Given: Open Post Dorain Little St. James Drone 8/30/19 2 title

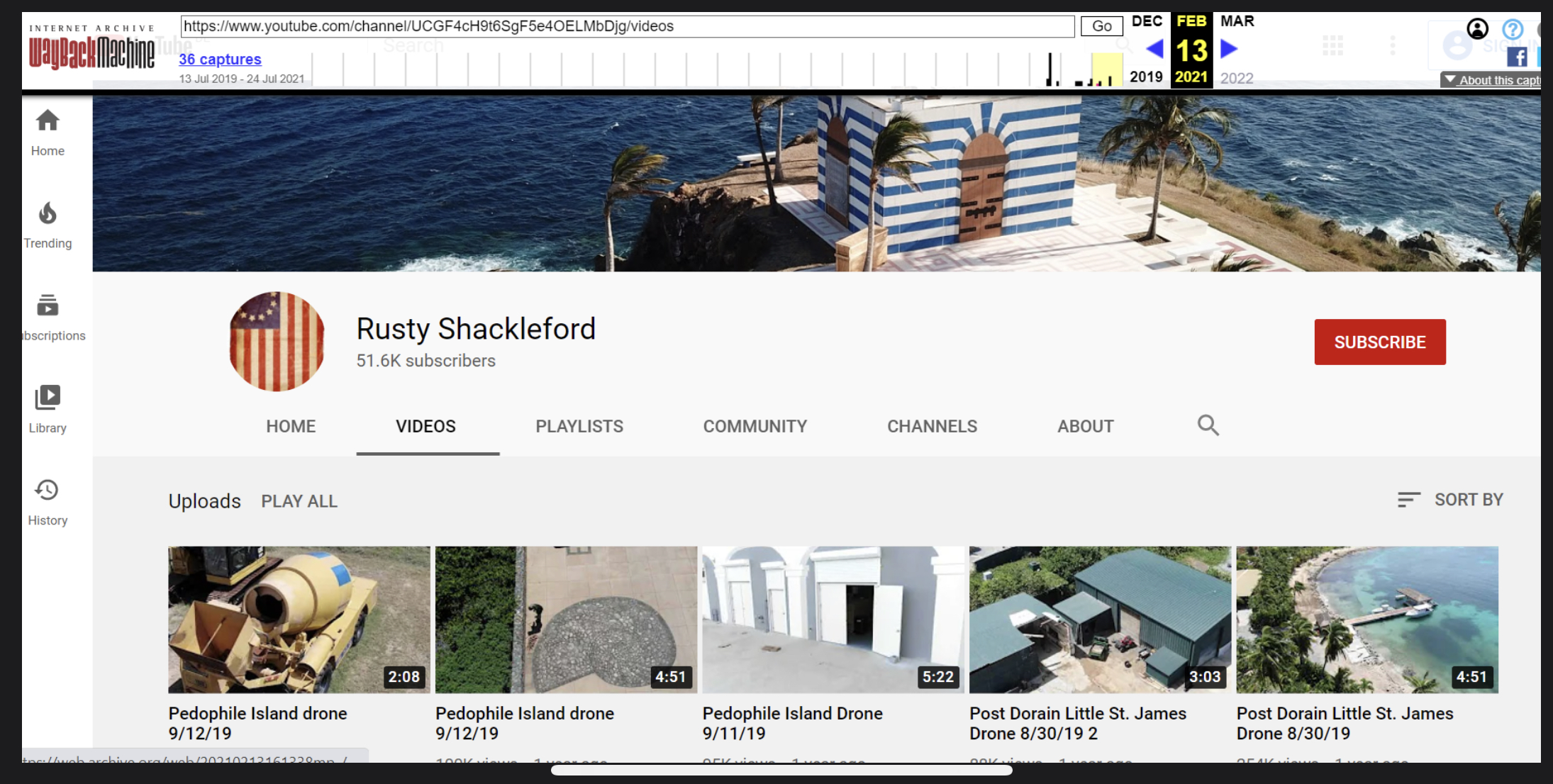Looking at the screenshot, I should click(1077, 723).
